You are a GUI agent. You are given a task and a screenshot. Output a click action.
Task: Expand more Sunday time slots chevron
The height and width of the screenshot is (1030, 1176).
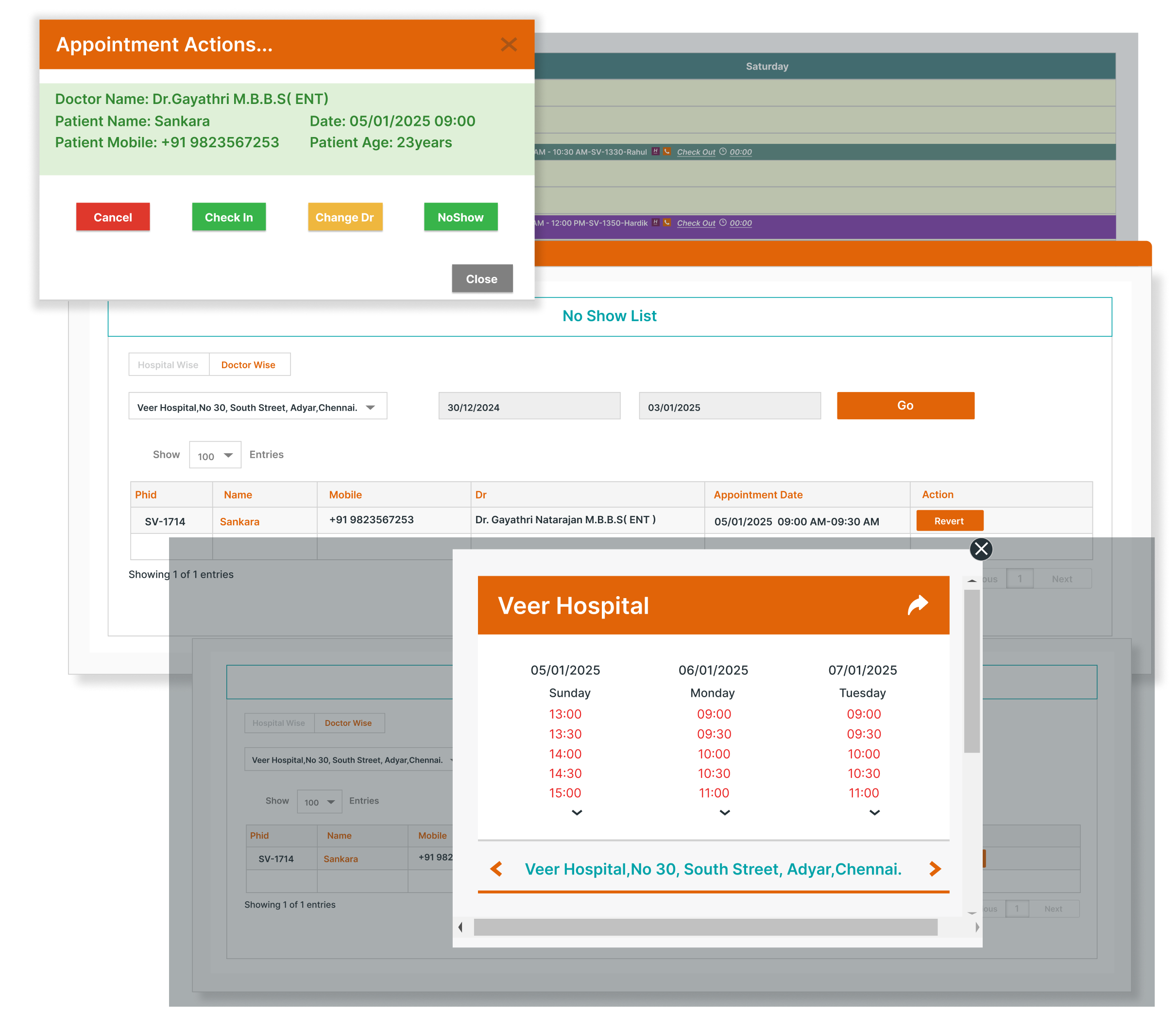pyautogui.click(x=577, y=812)
